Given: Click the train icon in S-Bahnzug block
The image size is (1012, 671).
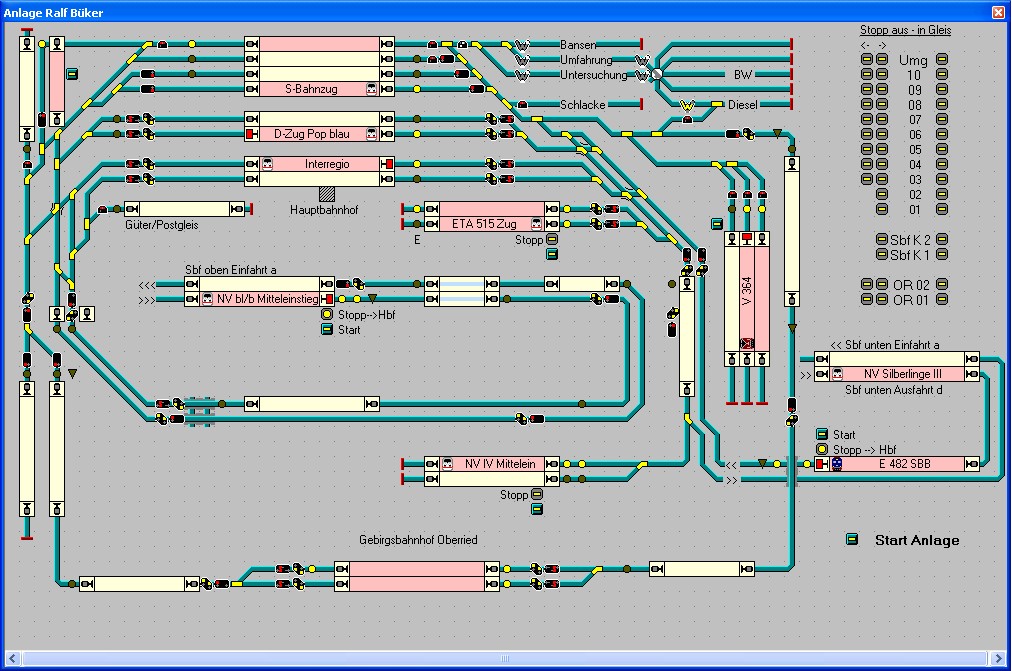Looking at the screenshot, I should pyautogui.click(x=372, y=89).
